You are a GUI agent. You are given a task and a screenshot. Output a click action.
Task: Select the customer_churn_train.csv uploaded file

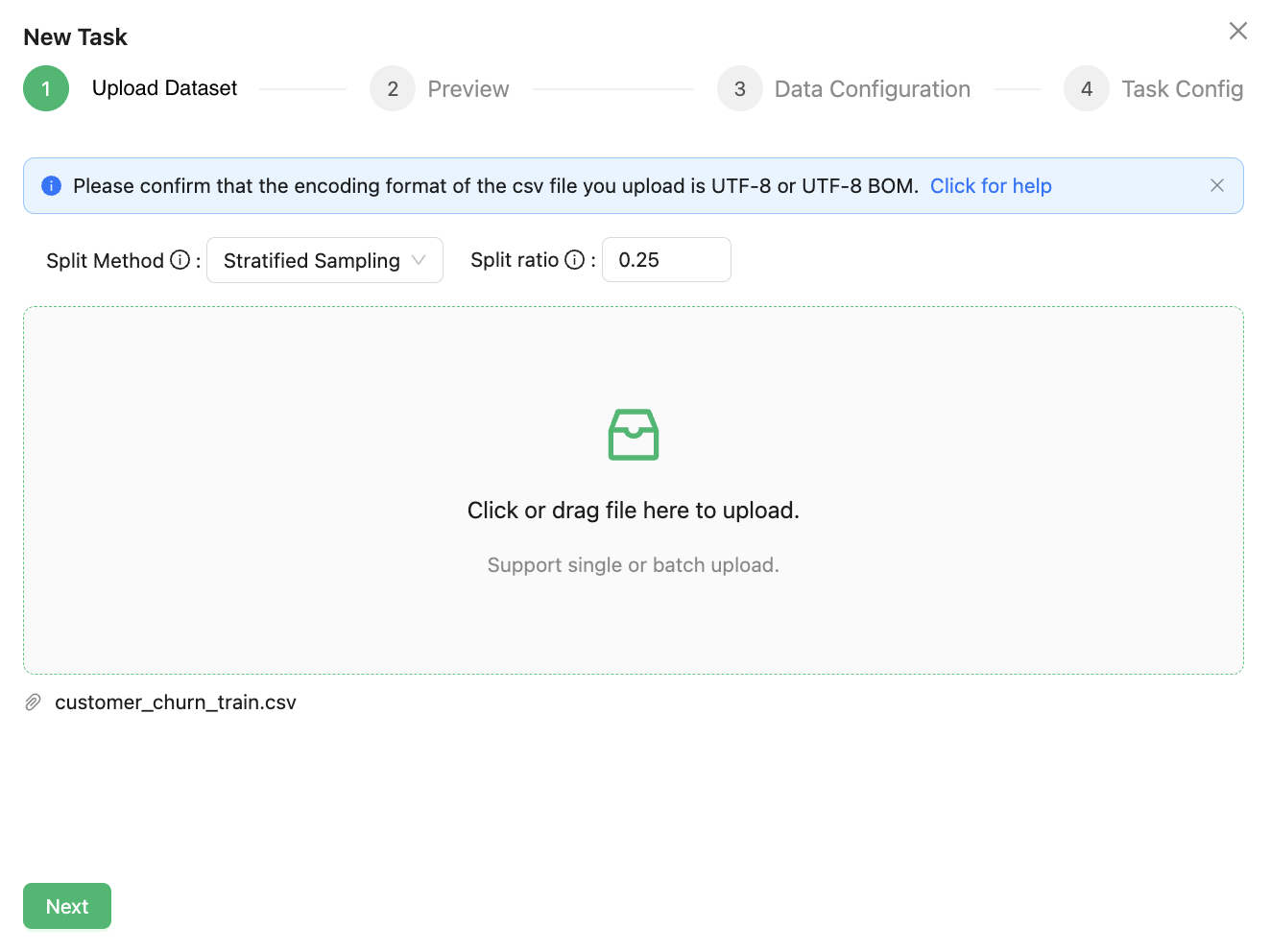pos(176,702)
